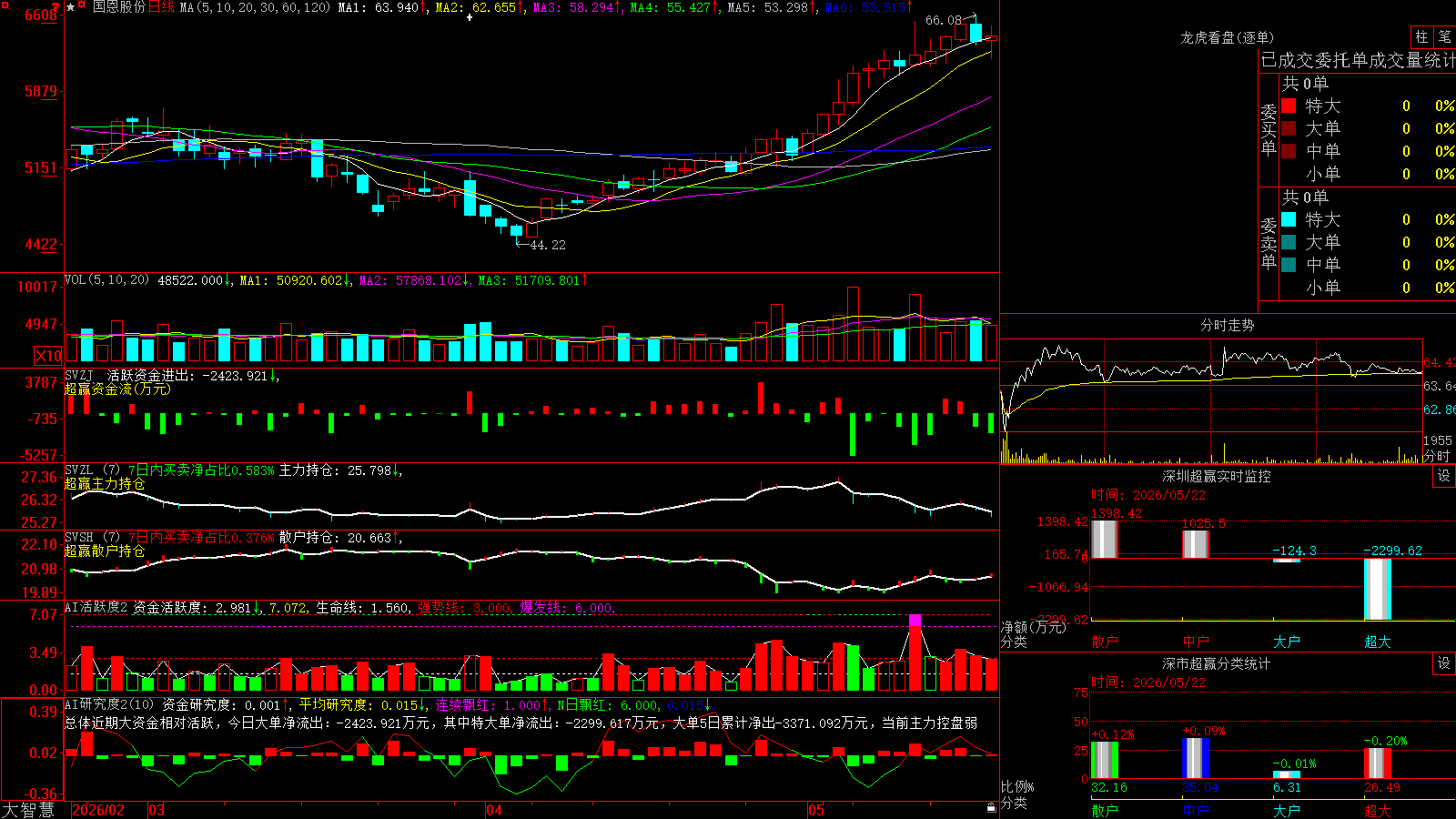This screenshot has height=819, width=1456.
Task: Select the AI研究度2(10) indicator title
Action: click(x=109, y=704)
